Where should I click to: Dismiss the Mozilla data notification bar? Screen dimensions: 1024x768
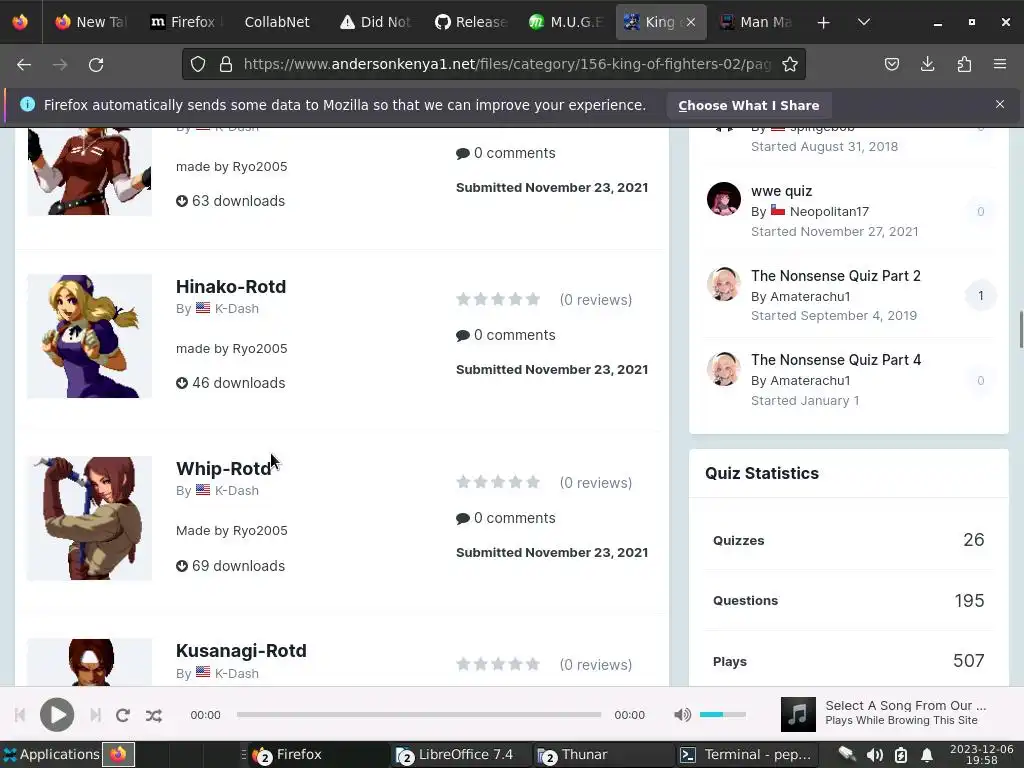point(1000,104)
